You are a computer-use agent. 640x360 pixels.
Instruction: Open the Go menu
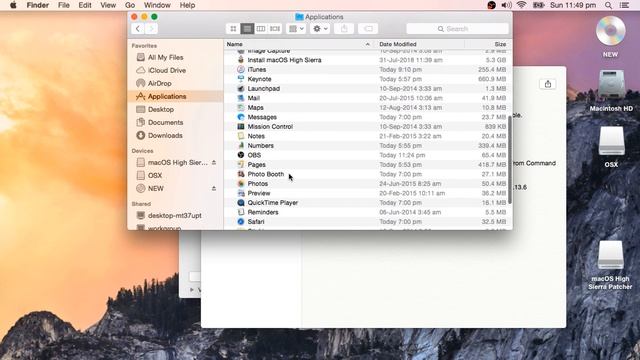(x=130, y=5)
